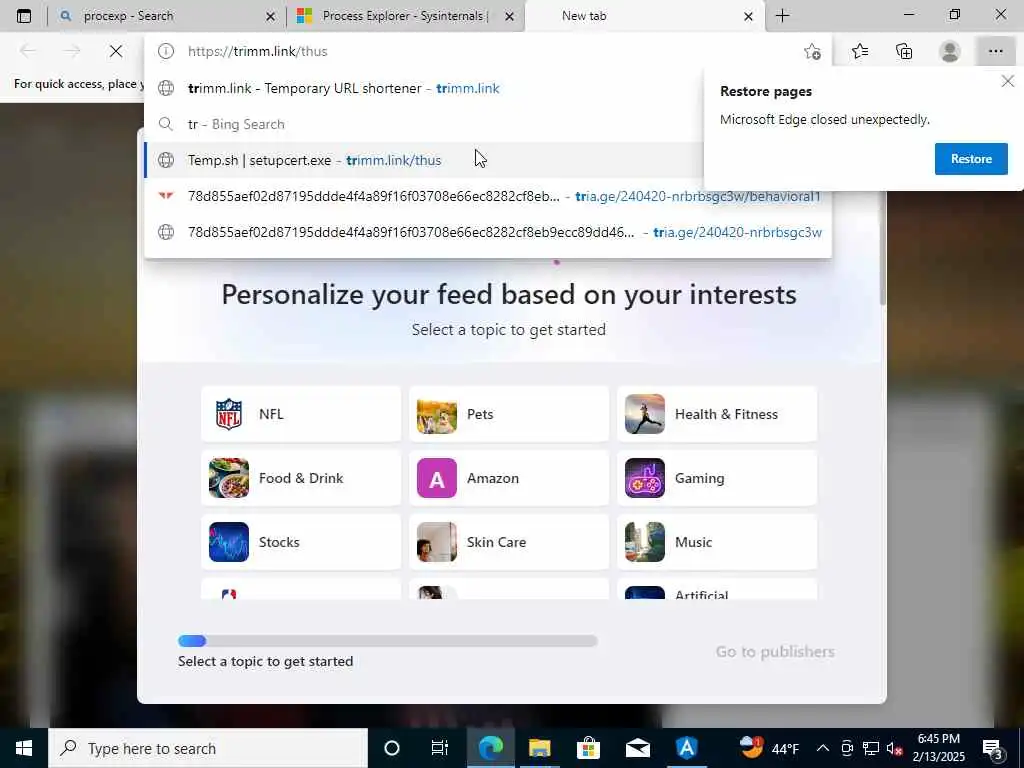Image resolution: width=1024 pixels, height=768 pixels.
Task: Choose the NFL topic
Action: pyautogui.click(x=301, y=414)
